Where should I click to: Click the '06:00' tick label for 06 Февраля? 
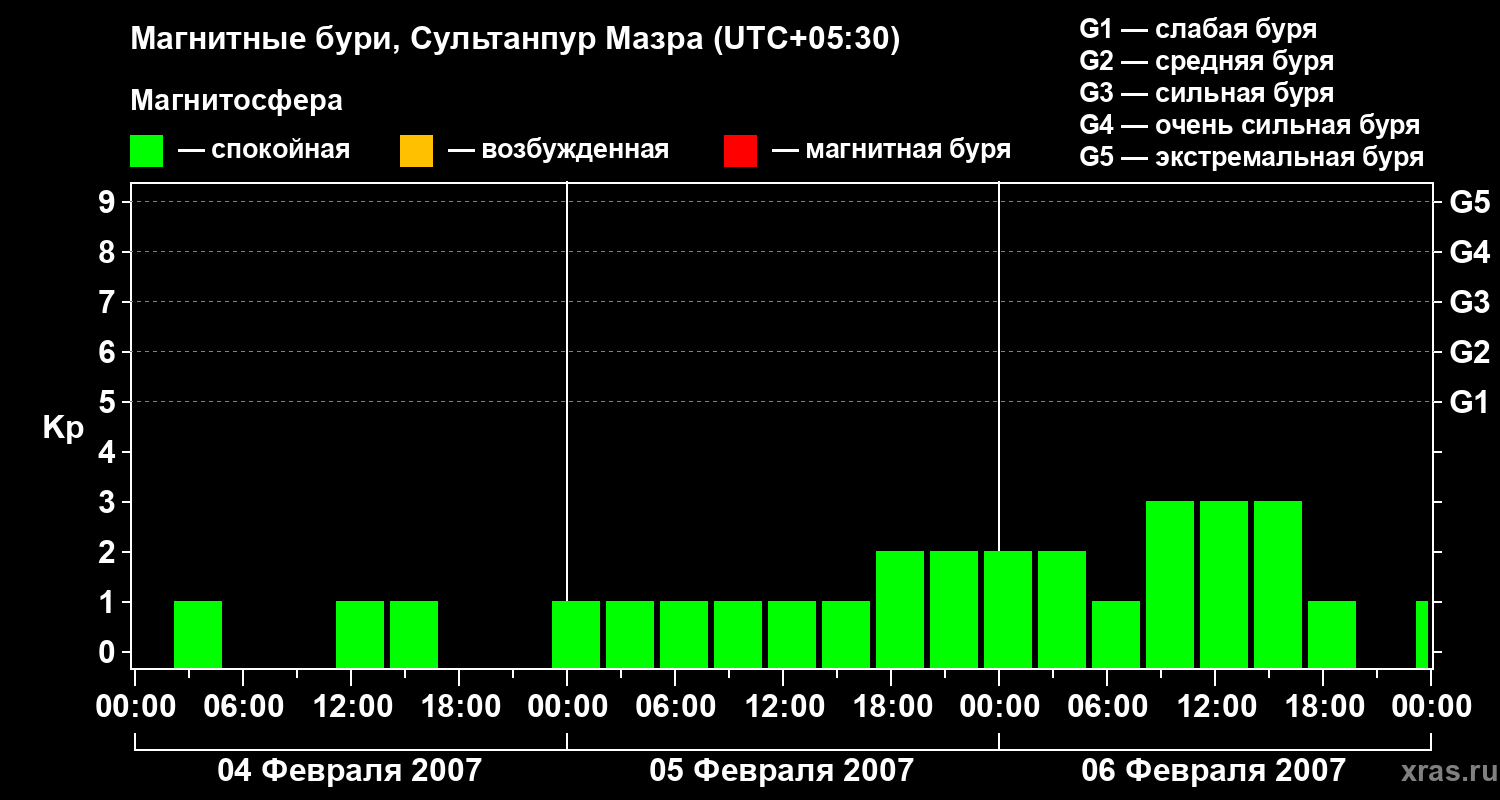coord(1107,707)
